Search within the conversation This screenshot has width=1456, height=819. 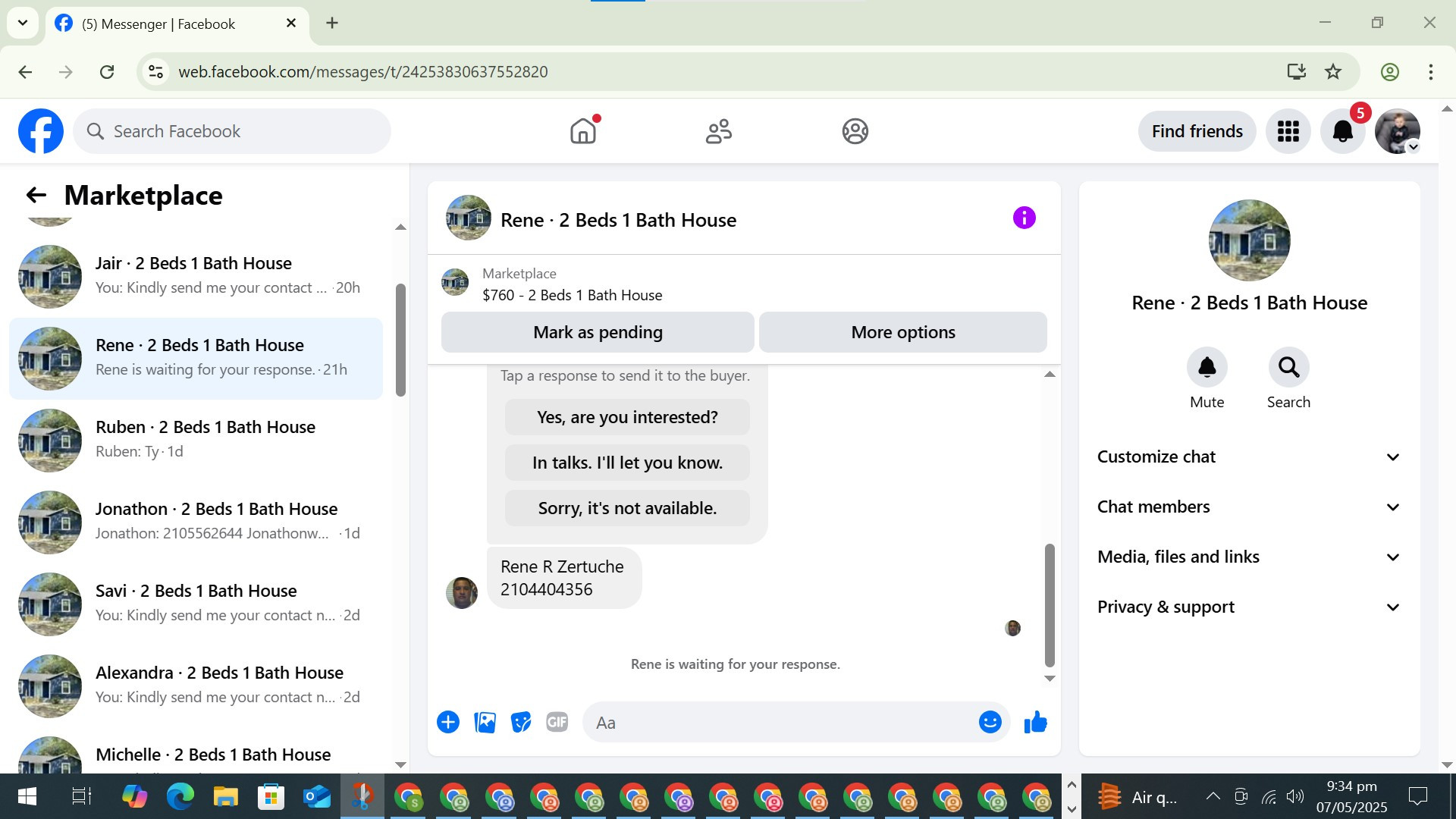pos(1288,368)
